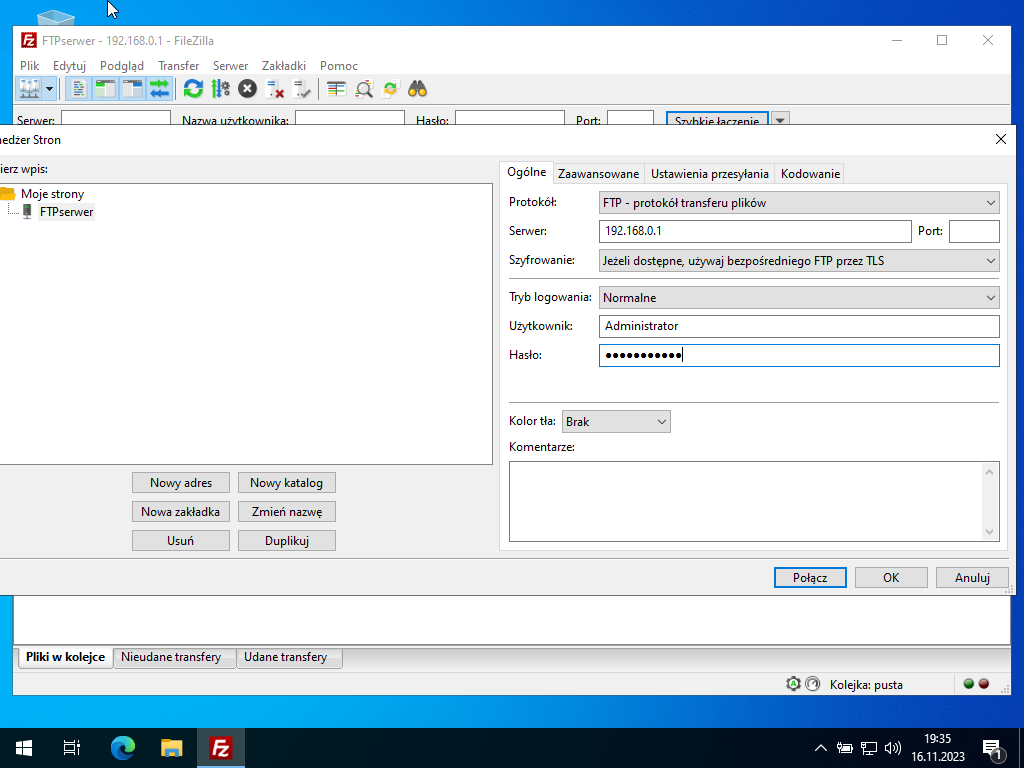Open the Transfer menu
Image resolution: width=1024 pixels, height=768 pixels.
(178, 65)
